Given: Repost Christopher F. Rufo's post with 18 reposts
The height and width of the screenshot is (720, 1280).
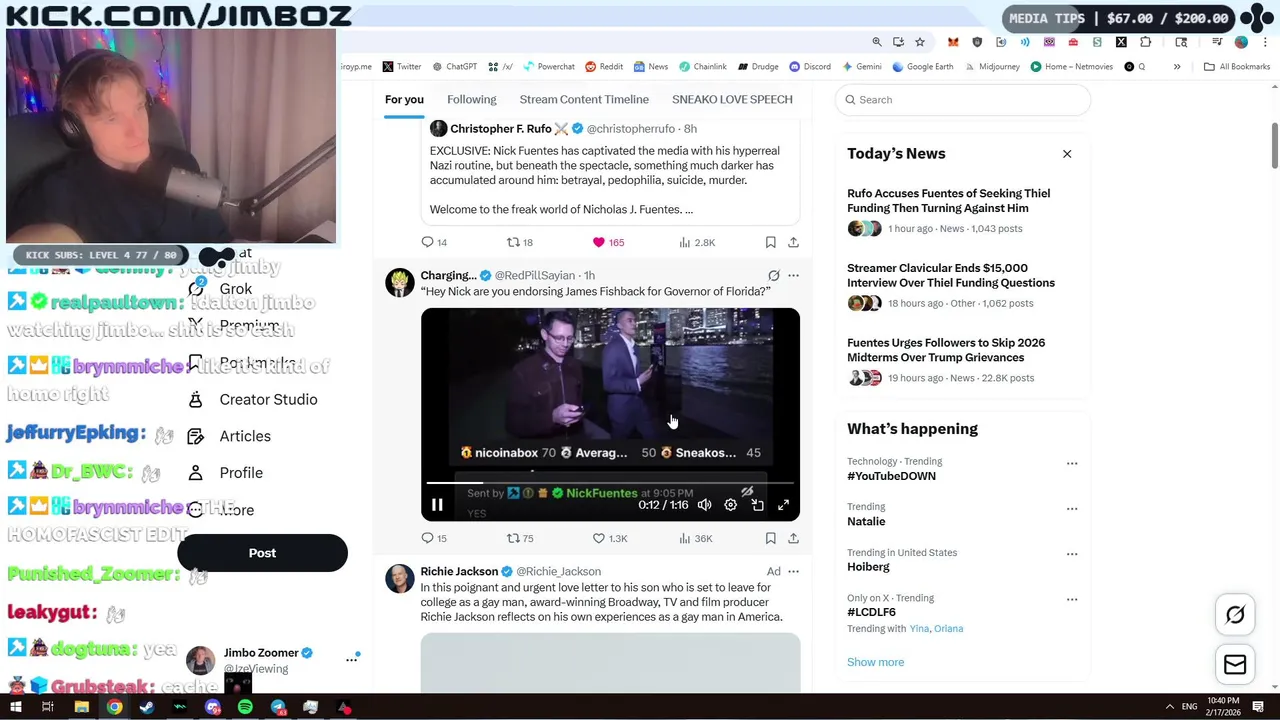Looking at the screenshot, I should click(520, 242).
